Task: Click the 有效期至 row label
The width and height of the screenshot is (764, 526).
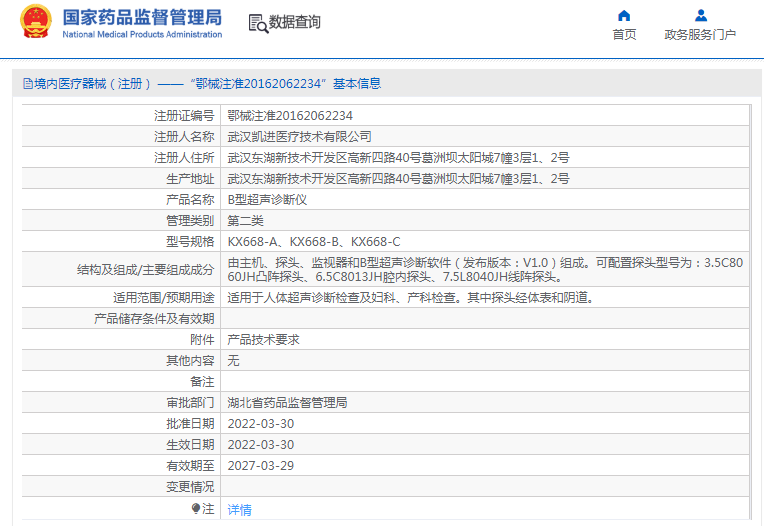Action: (190, 466)
